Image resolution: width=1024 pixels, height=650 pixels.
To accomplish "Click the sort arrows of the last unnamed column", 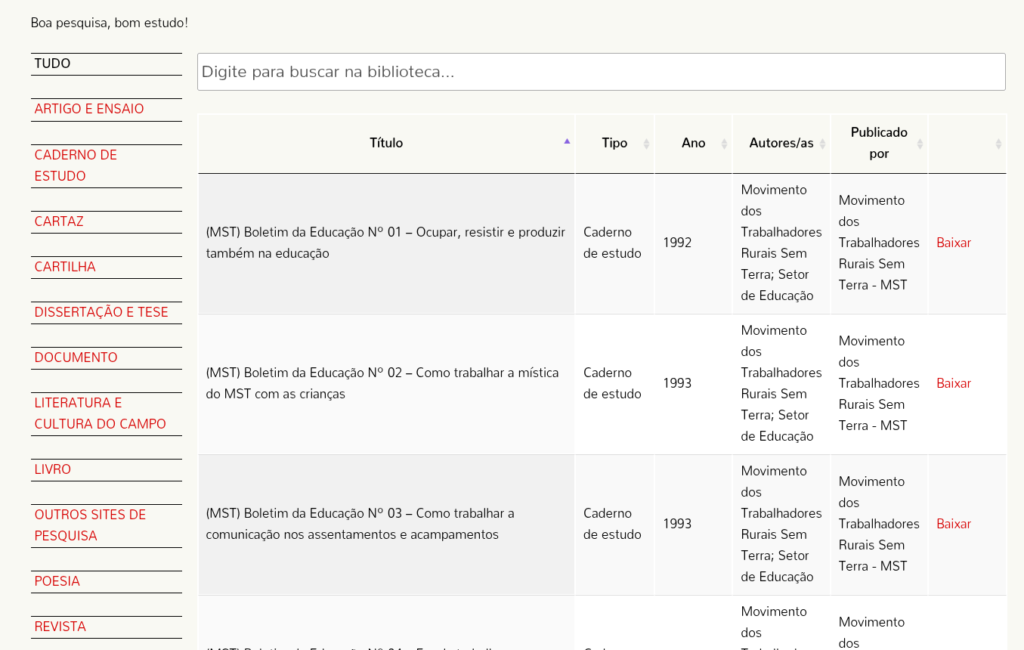I will 998,144.
